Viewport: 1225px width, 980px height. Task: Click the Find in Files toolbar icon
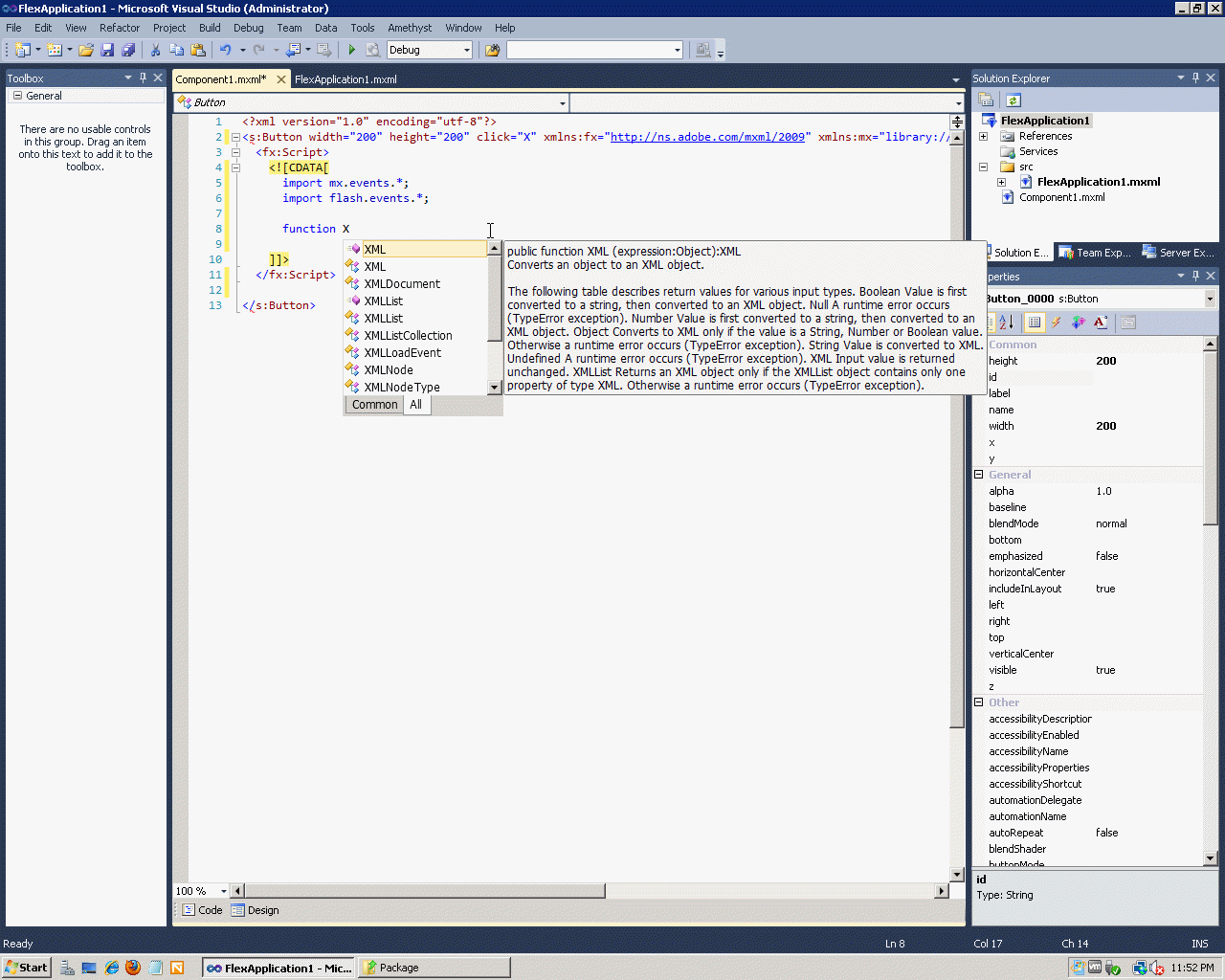click(493, 50)
